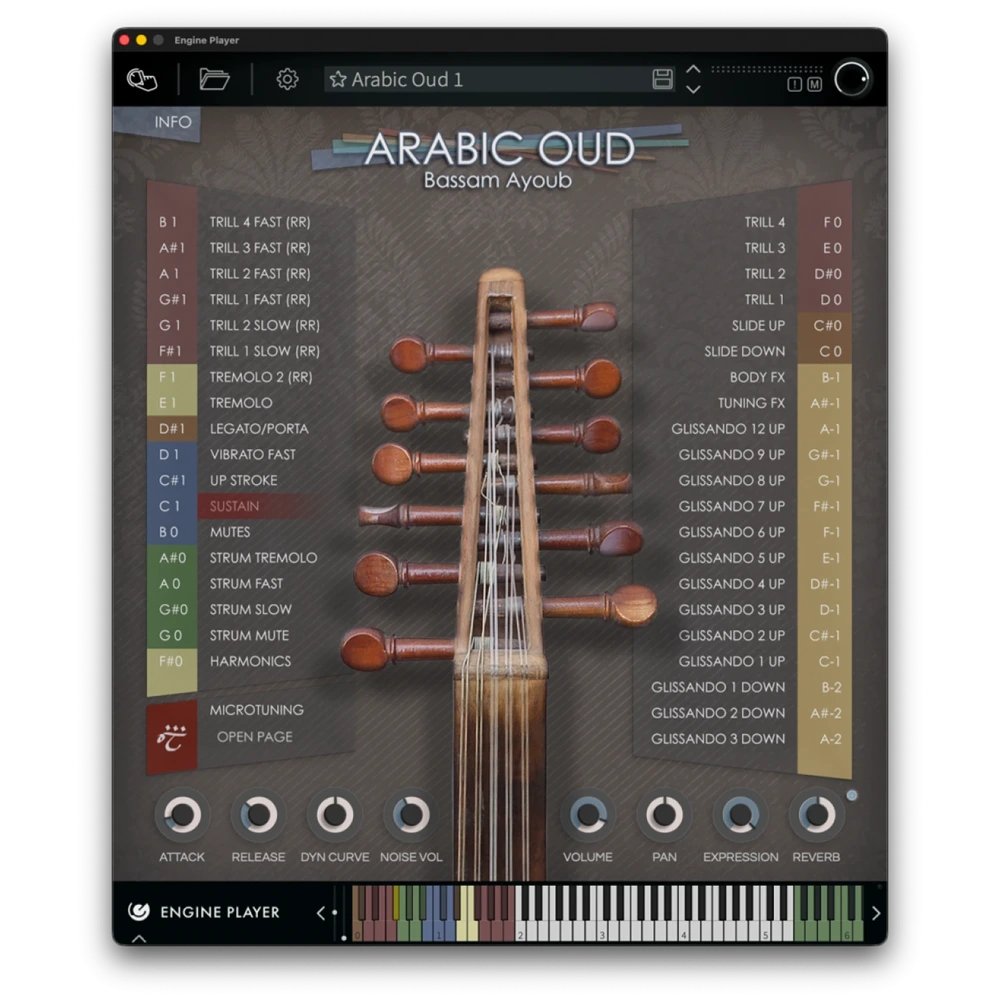Expand panel with bottom-left up chevron

(138, 938)
